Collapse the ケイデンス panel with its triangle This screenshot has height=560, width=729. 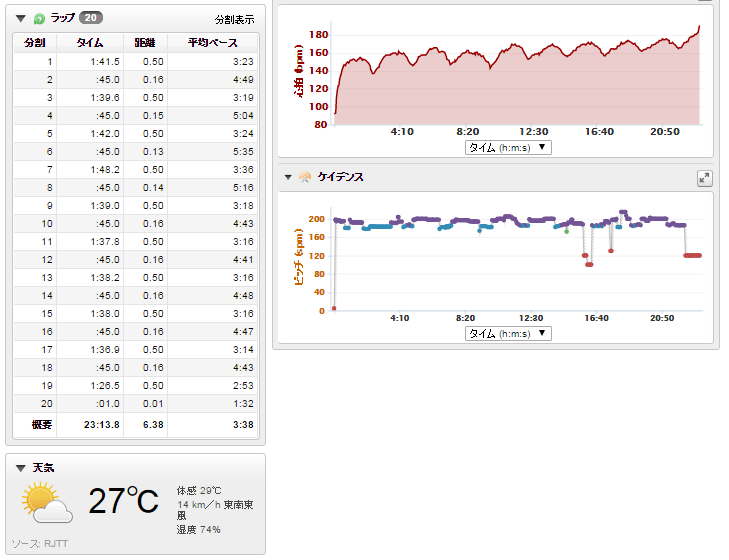[x=288, y=177]
